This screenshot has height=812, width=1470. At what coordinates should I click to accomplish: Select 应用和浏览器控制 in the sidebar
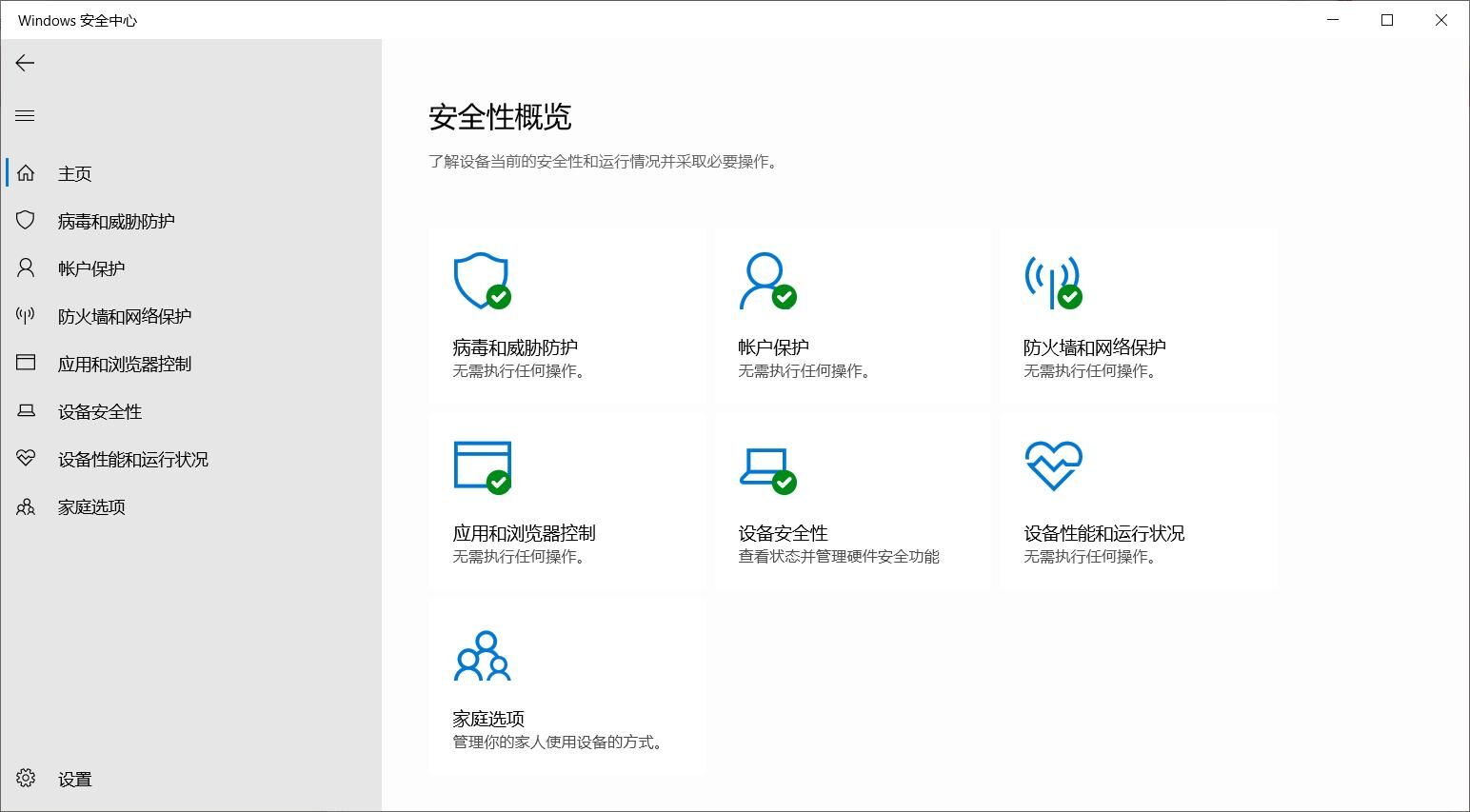click(x=125, y=364)
